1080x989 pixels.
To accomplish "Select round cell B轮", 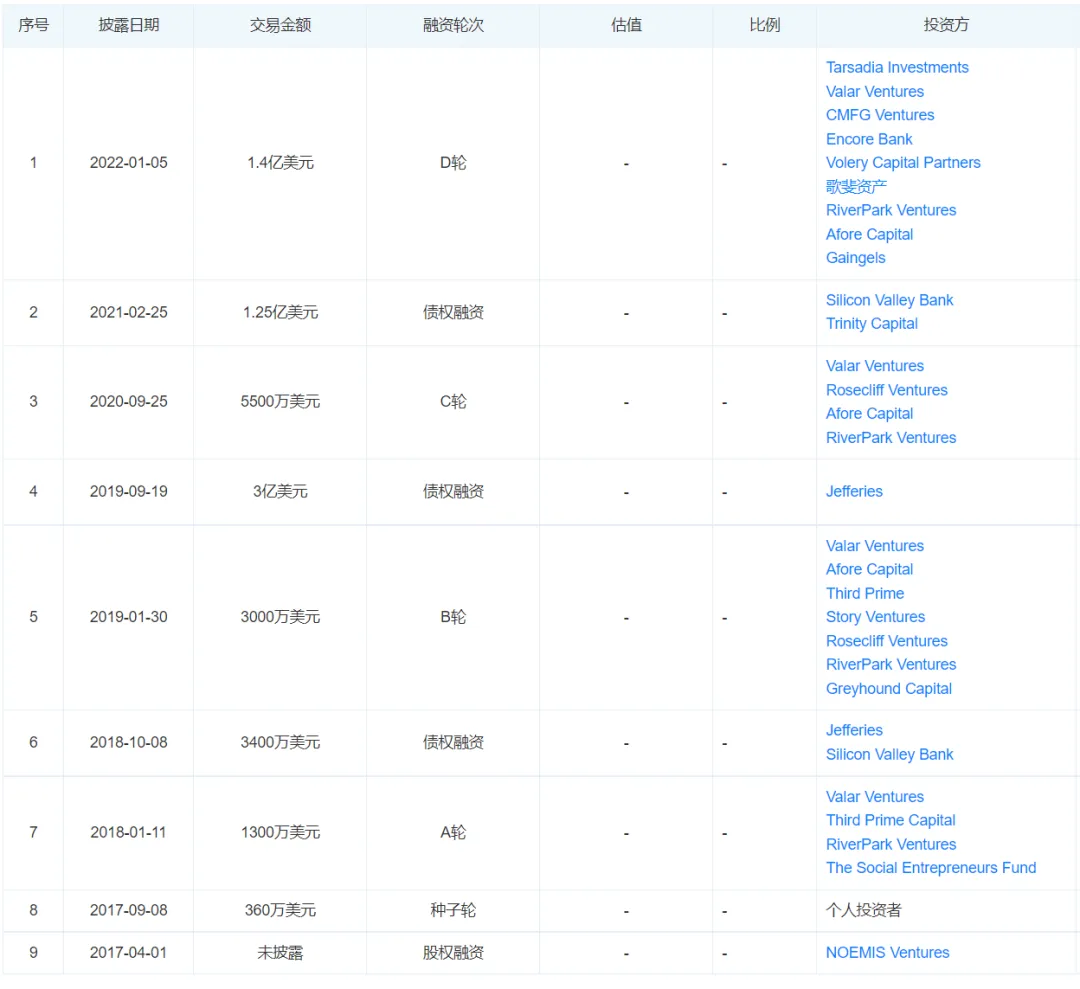I will pos(453,616).
